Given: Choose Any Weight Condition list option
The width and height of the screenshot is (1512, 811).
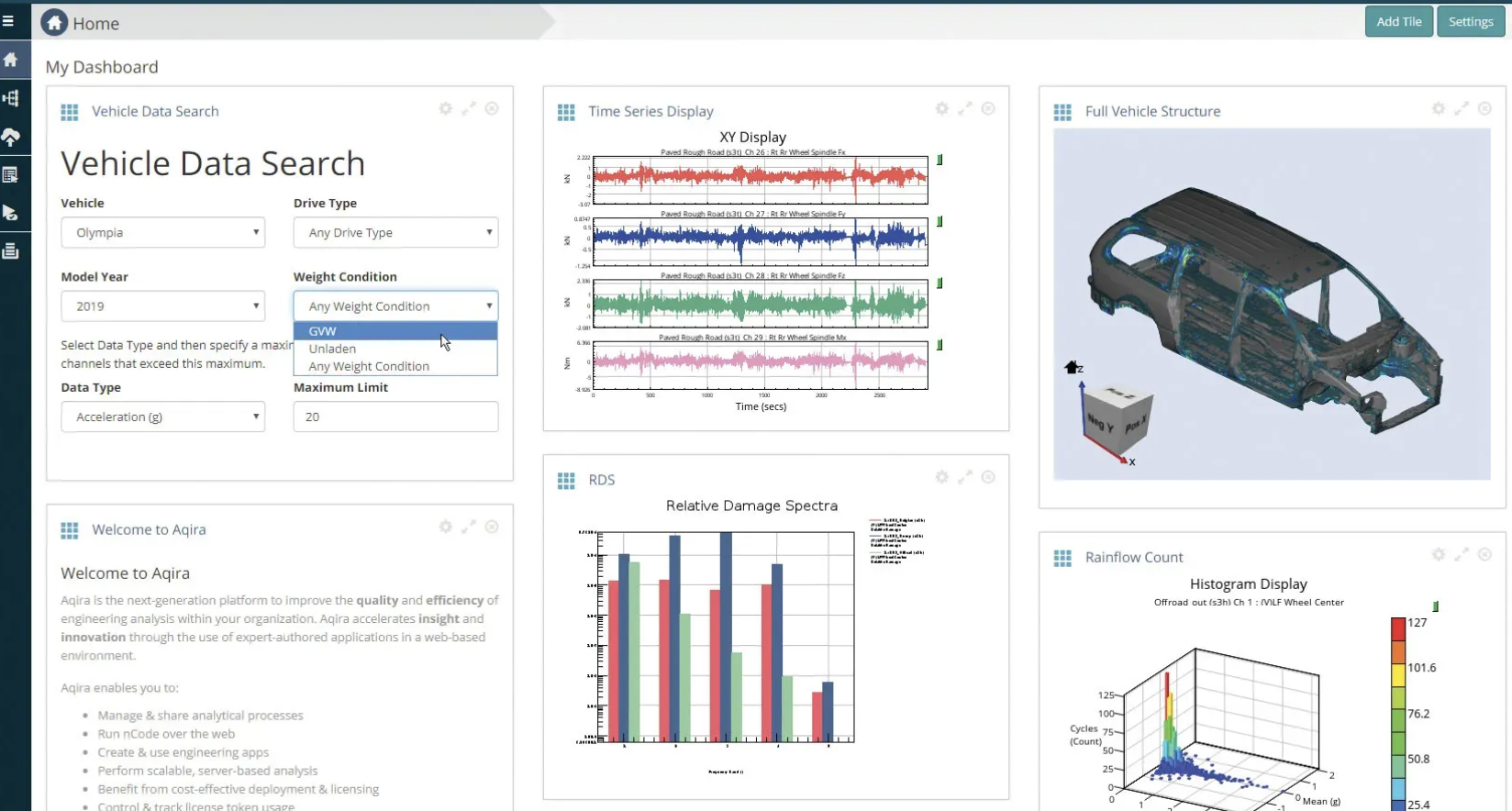Looking at the screenshot, I should (395, 366).
